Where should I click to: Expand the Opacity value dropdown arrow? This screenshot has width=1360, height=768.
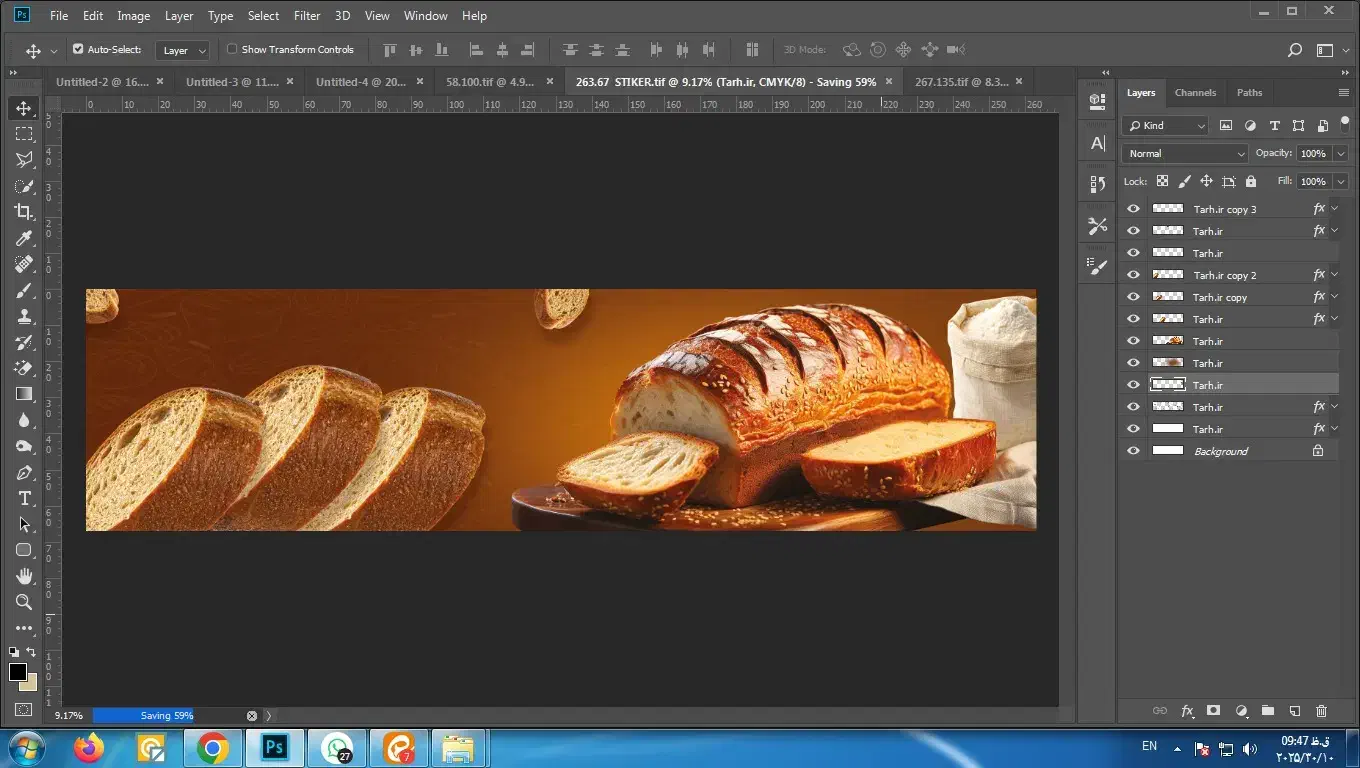(x=1340, y=153)
